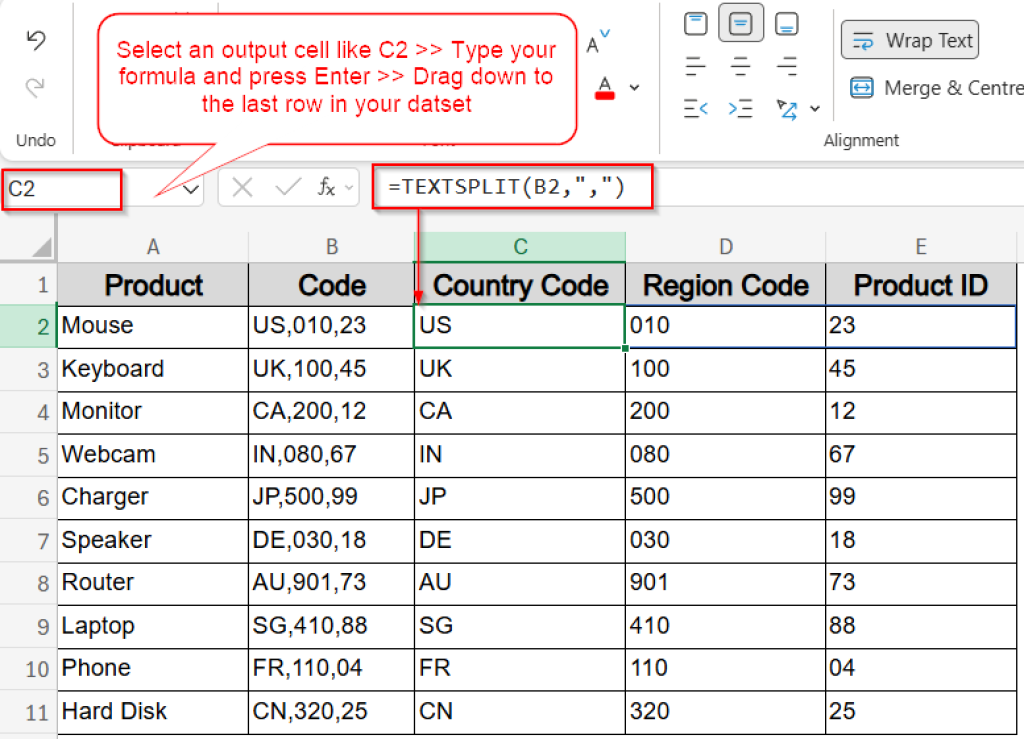This screenshot has height=739, width=1024.
Task: Toggle the Middle Align setting
Action: [741, 22]
